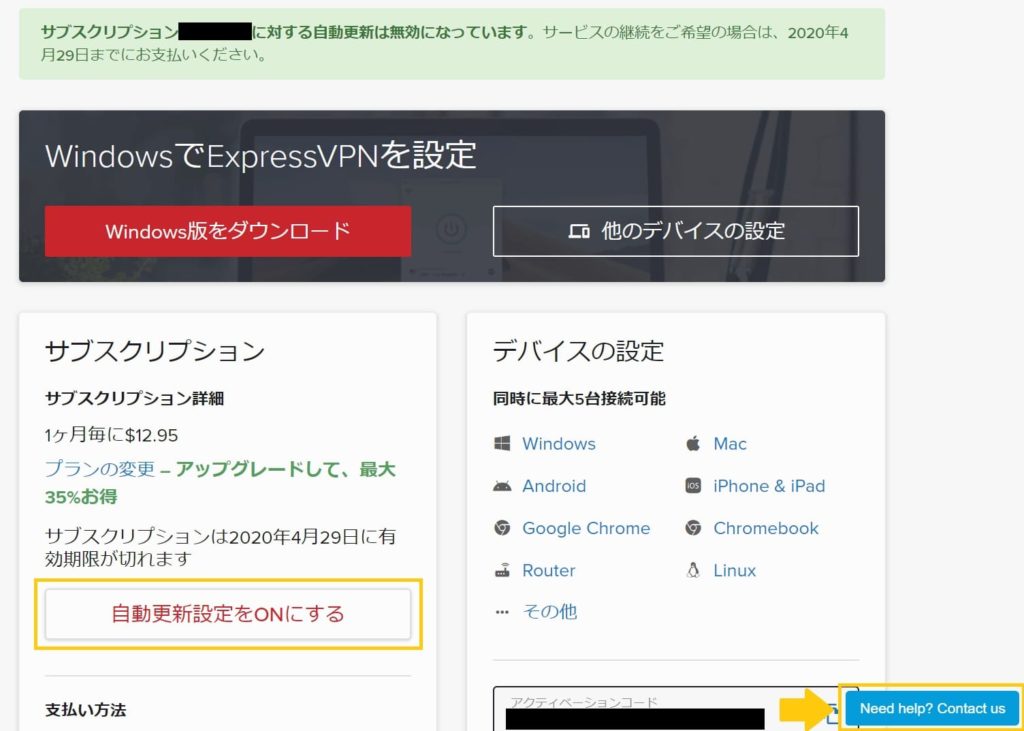Click the Windows logo icon

pyautogui.click(x=502, y=444)
